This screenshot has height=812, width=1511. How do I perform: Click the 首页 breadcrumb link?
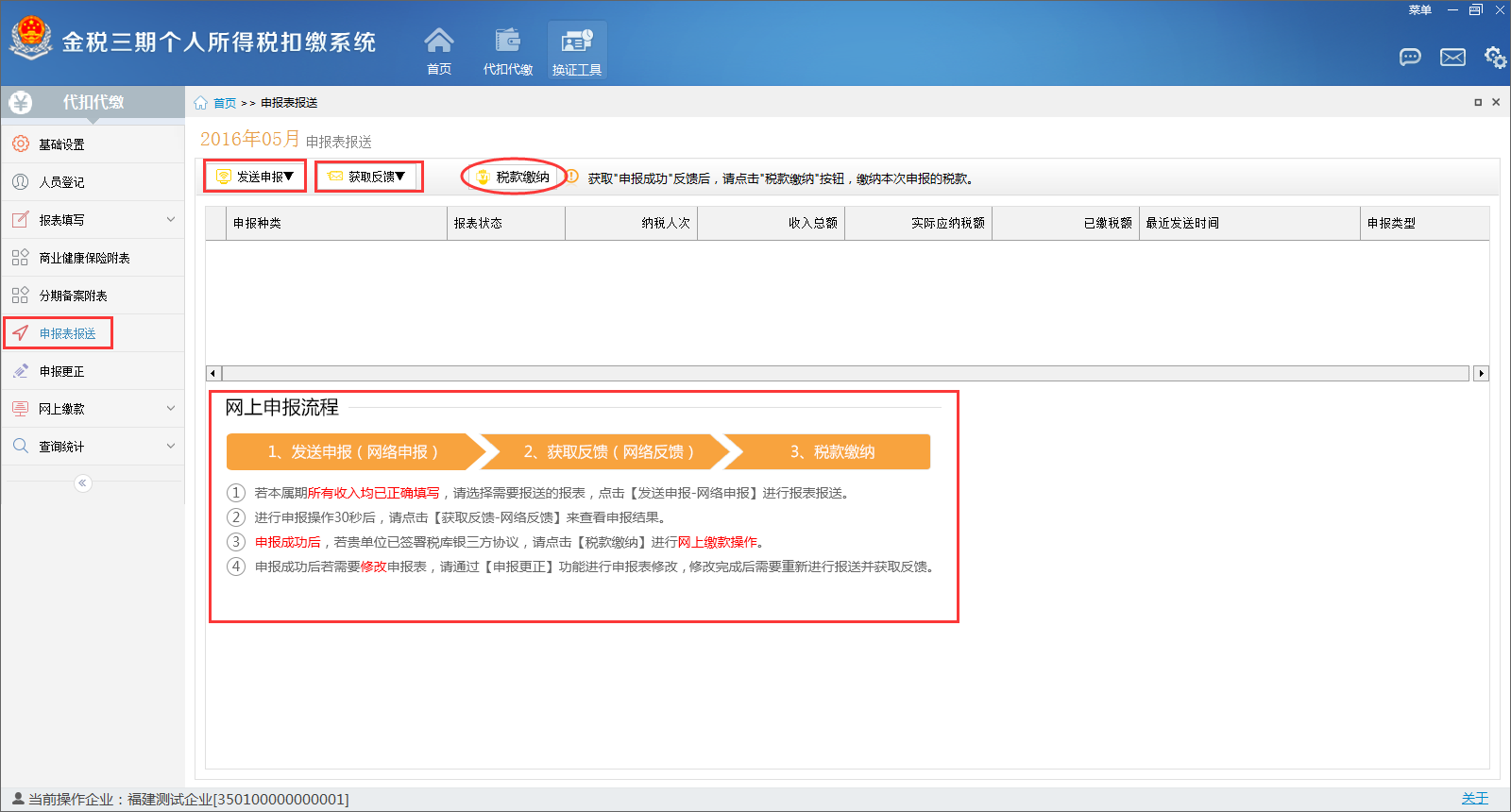click(x=224, y=103)
